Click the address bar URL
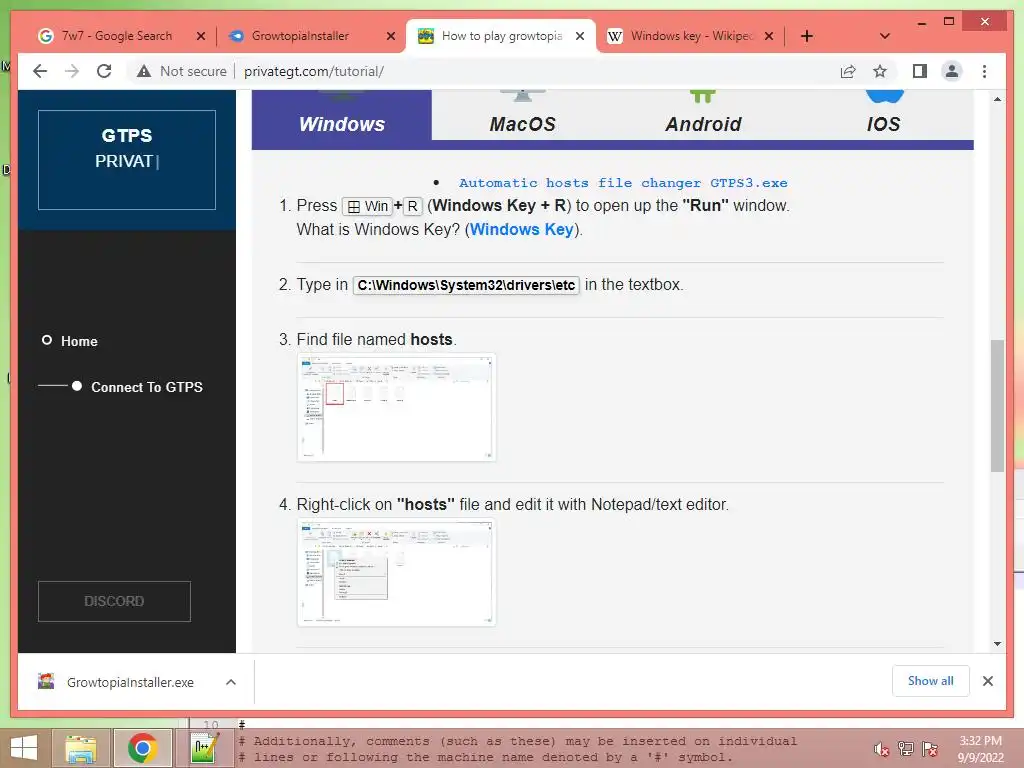The image size is (1024, 768). coord(313,71)
